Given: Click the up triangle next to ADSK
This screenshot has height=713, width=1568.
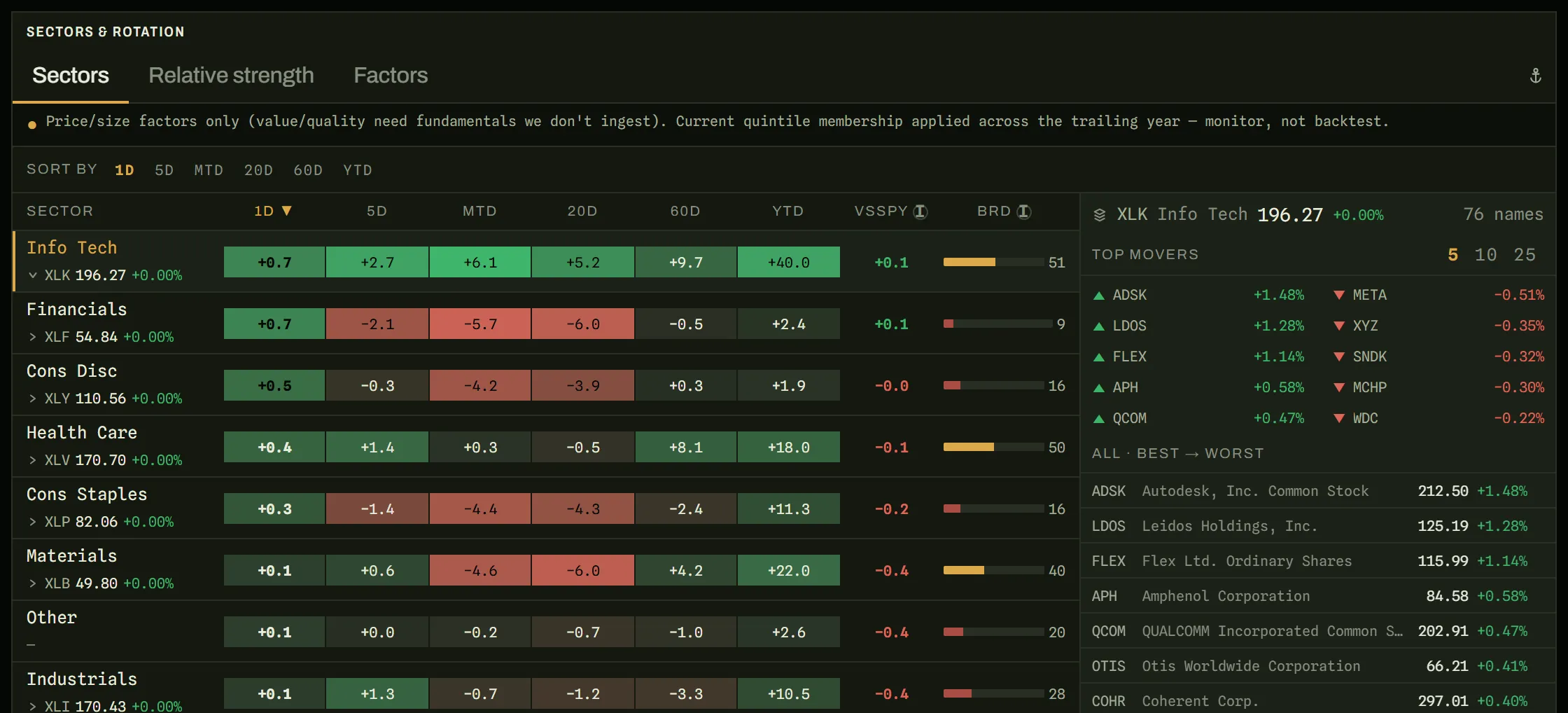Looking at the screenshot, I should click(1099, 296).
